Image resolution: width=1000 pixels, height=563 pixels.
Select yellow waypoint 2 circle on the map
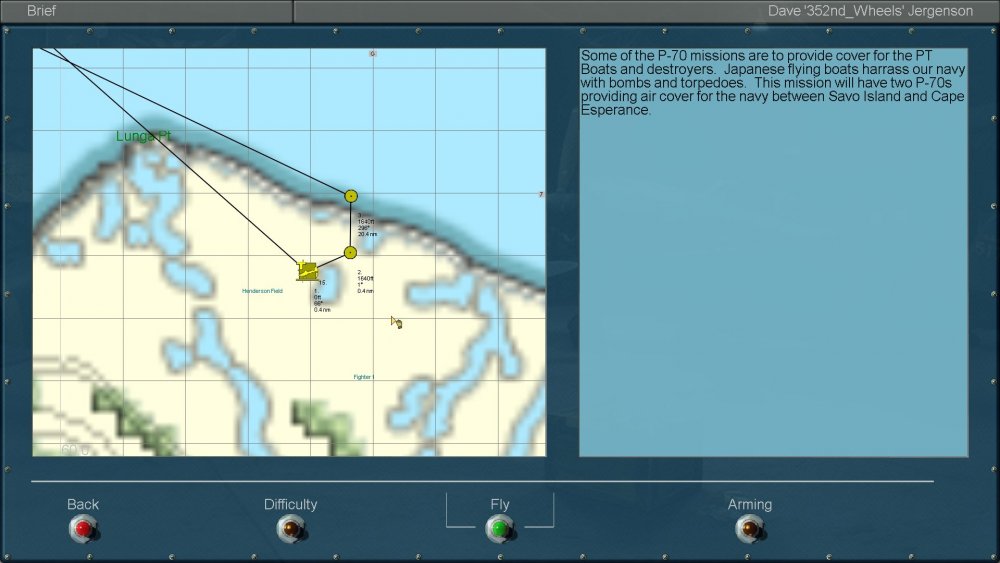350,252
